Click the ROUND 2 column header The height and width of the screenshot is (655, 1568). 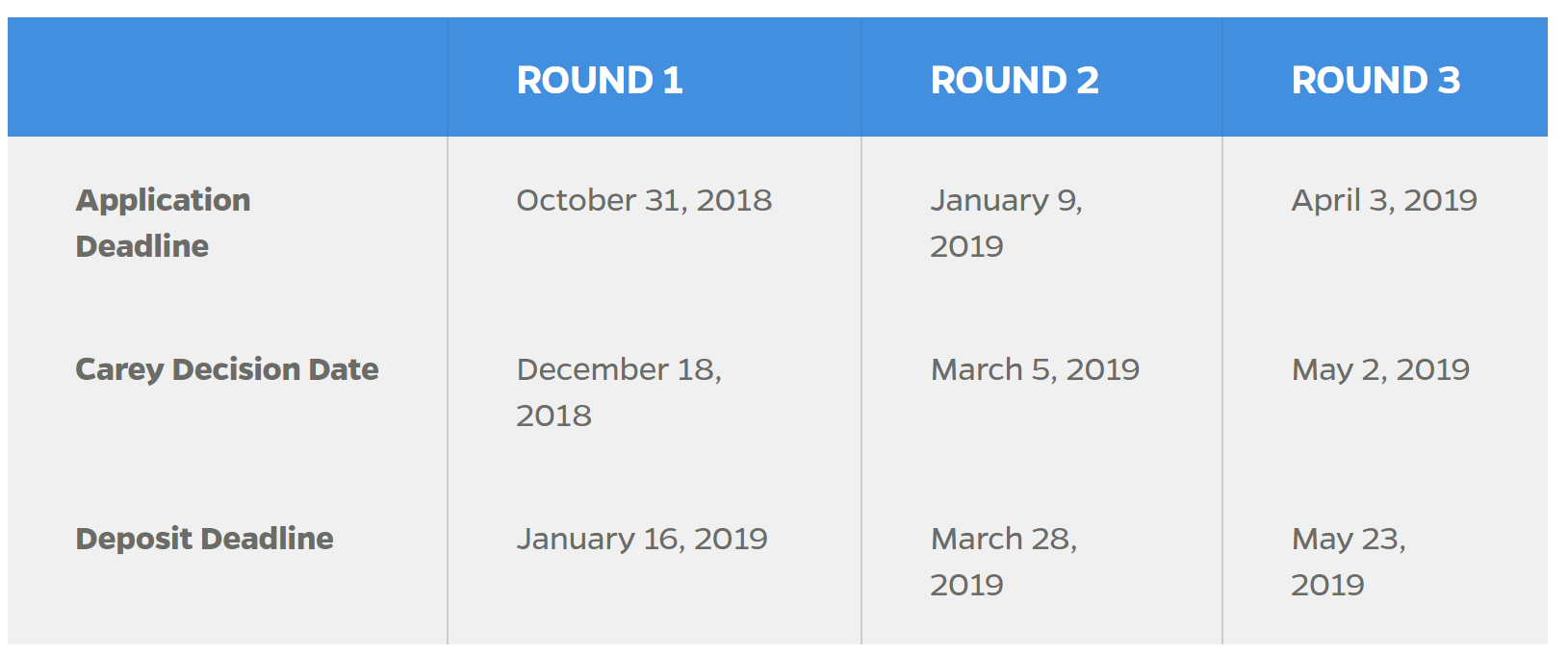click(x=1015, y=80)
